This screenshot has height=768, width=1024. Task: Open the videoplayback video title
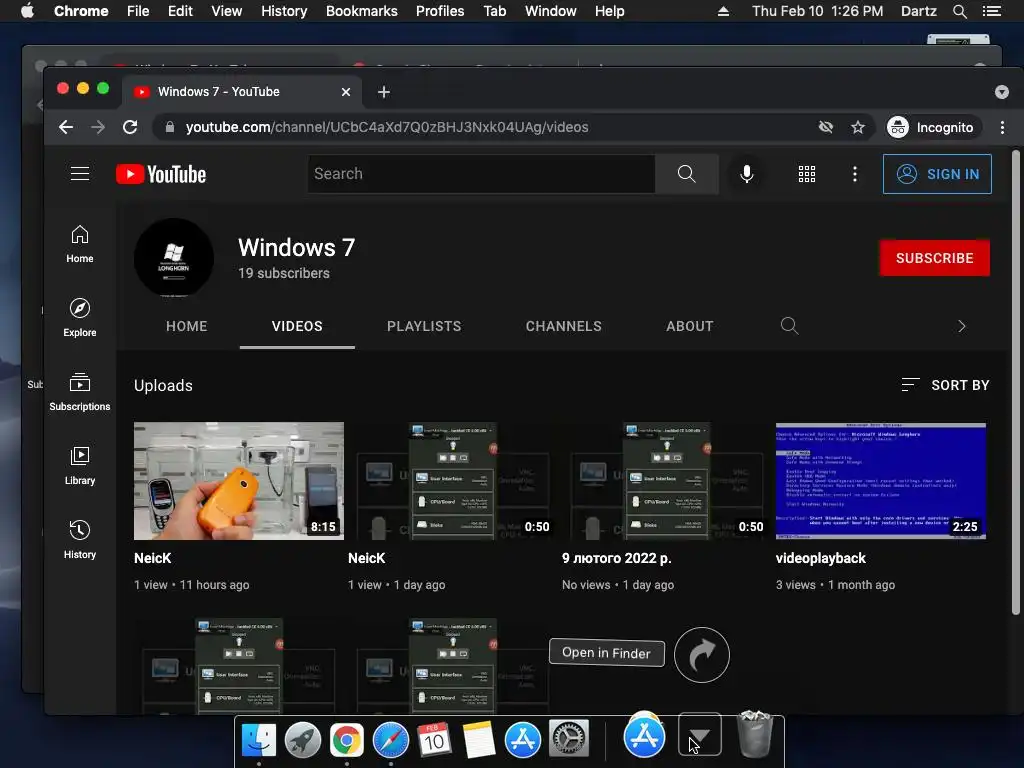tap(821, 558)
